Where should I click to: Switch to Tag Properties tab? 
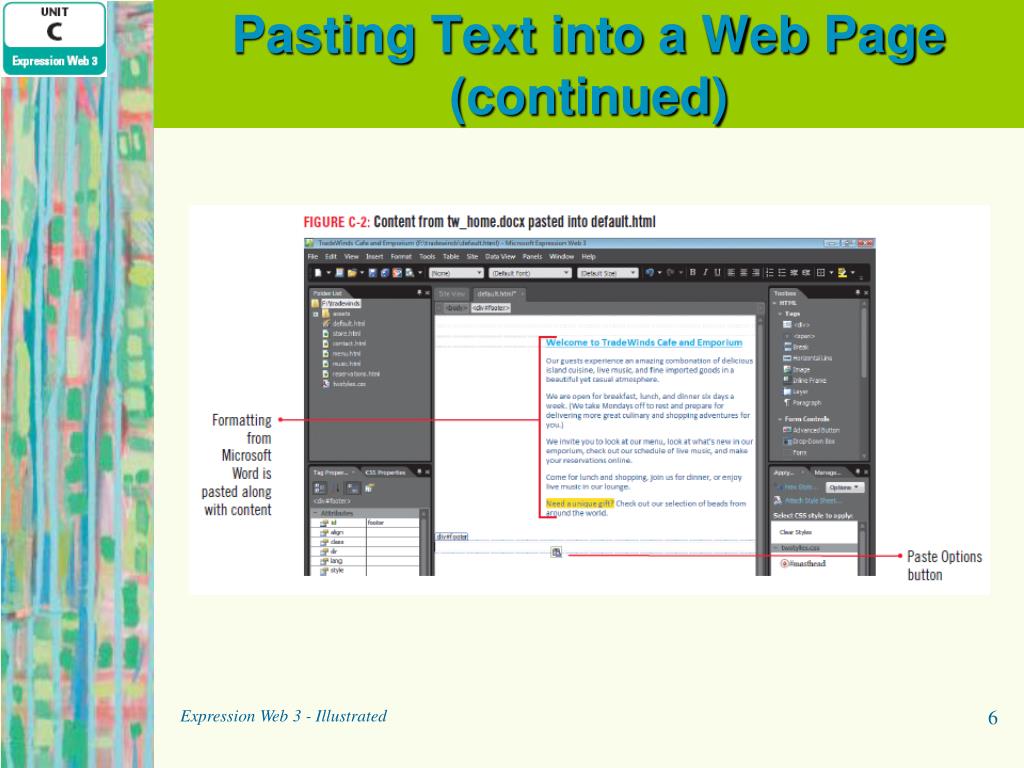pyautogui.click(x=330, y=472)
